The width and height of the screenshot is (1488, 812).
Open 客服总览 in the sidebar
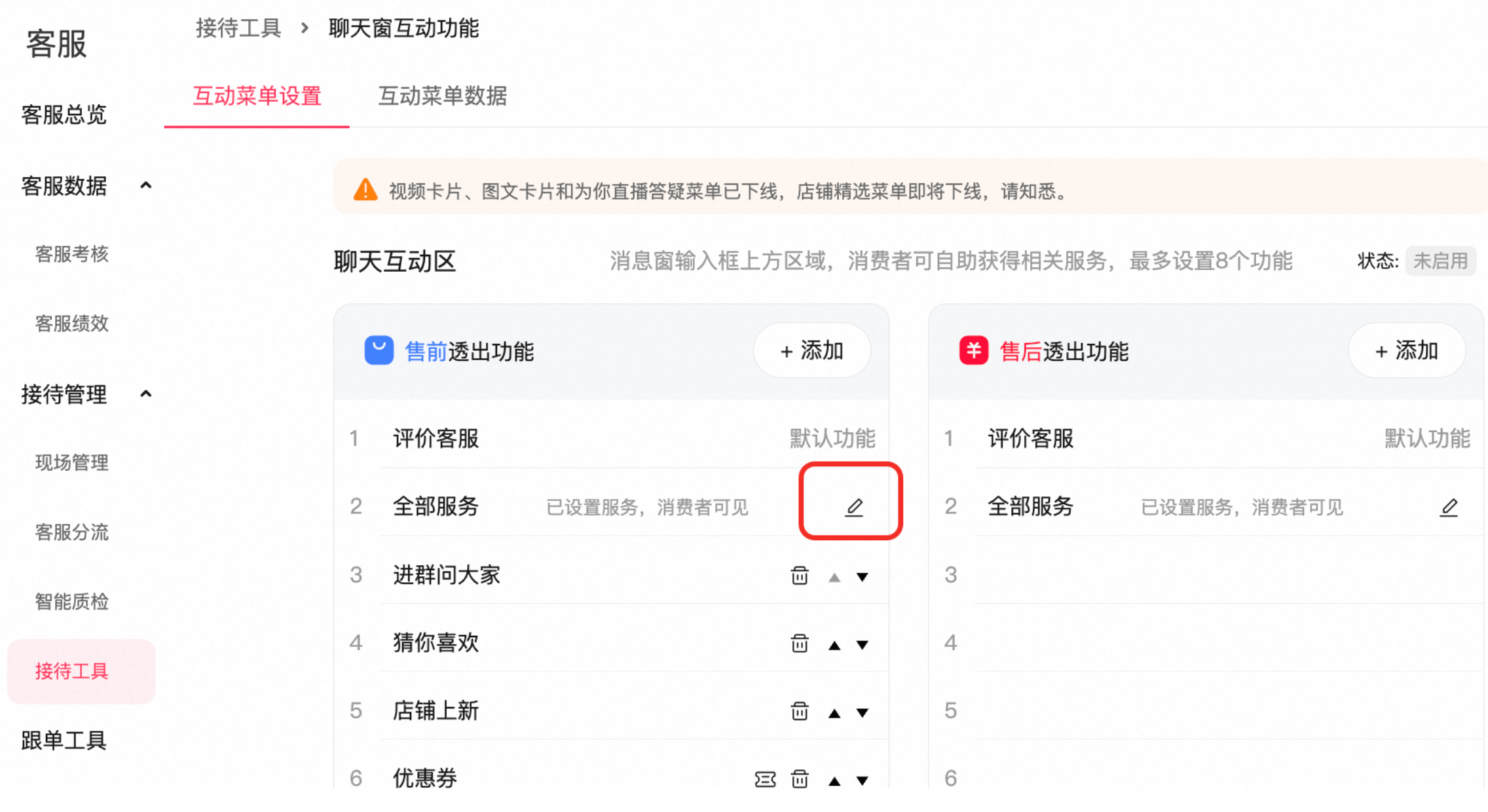64,115
